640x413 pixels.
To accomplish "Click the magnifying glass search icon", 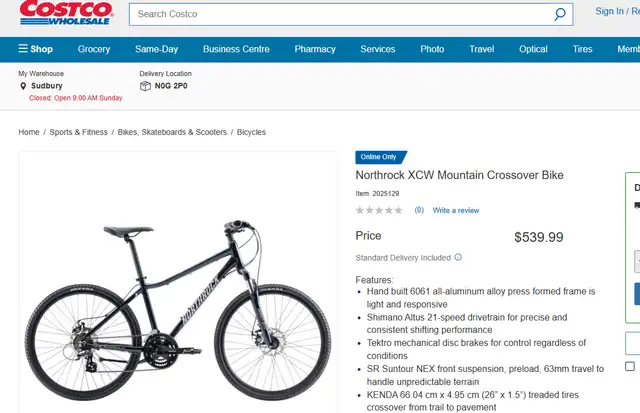I will pos(560,14).
